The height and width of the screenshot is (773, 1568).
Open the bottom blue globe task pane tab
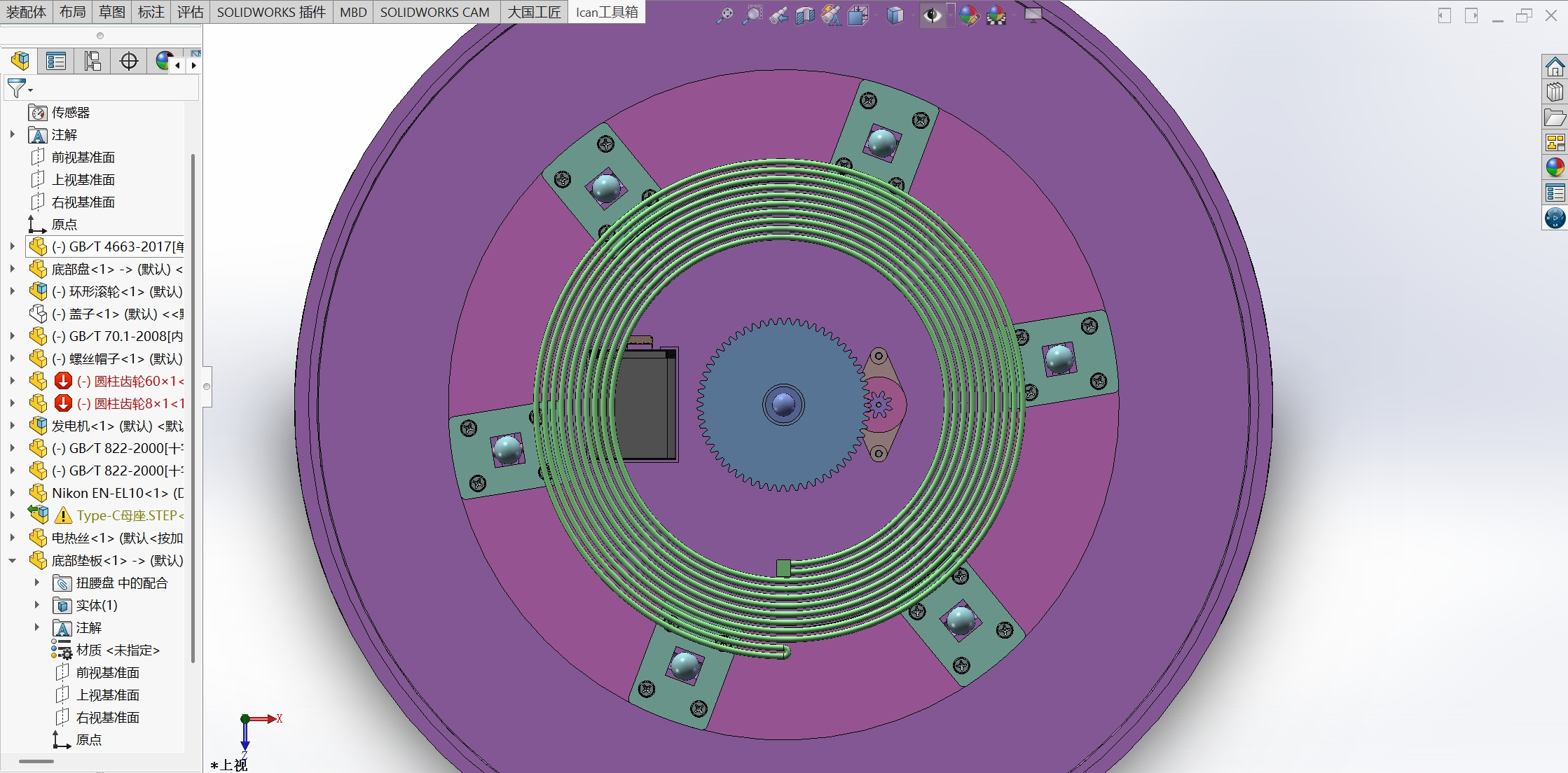(1555, 218)
